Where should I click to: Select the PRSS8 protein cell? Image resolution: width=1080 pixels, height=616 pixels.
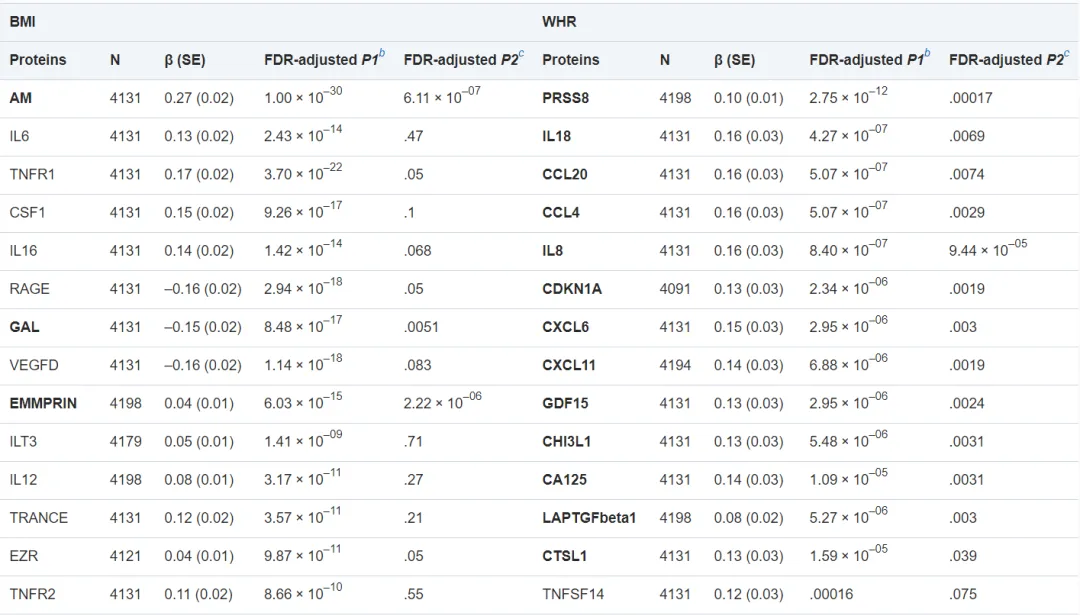click(564, 98)
